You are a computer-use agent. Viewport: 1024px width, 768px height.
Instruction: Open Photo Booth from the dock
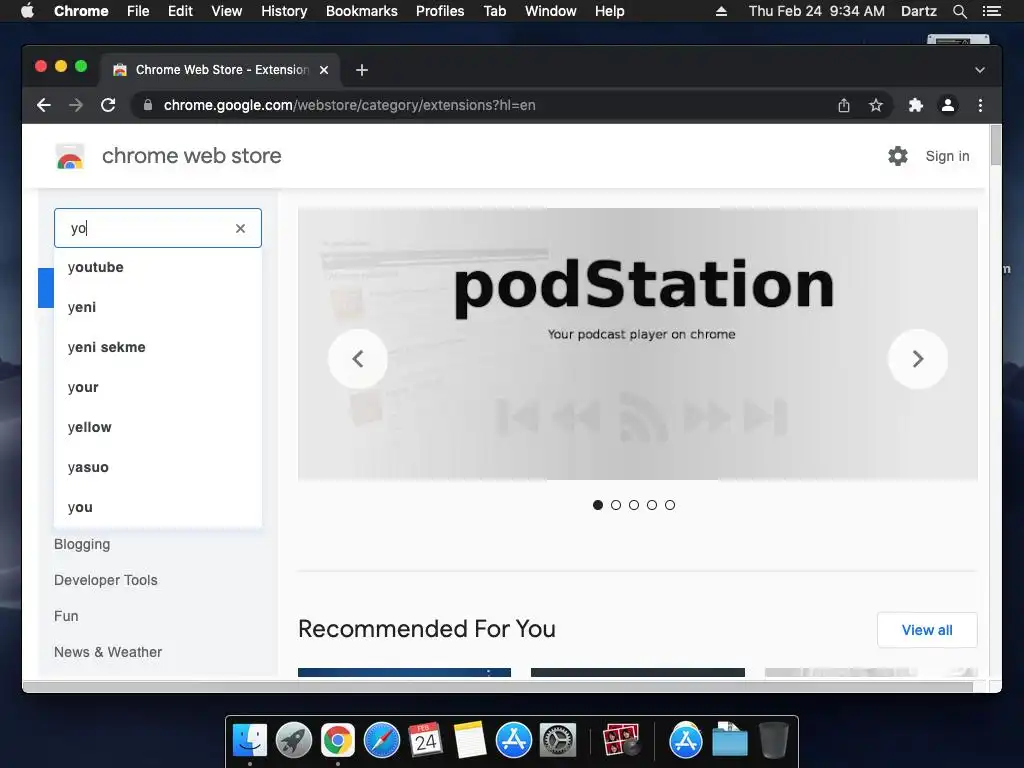(620, 741)
